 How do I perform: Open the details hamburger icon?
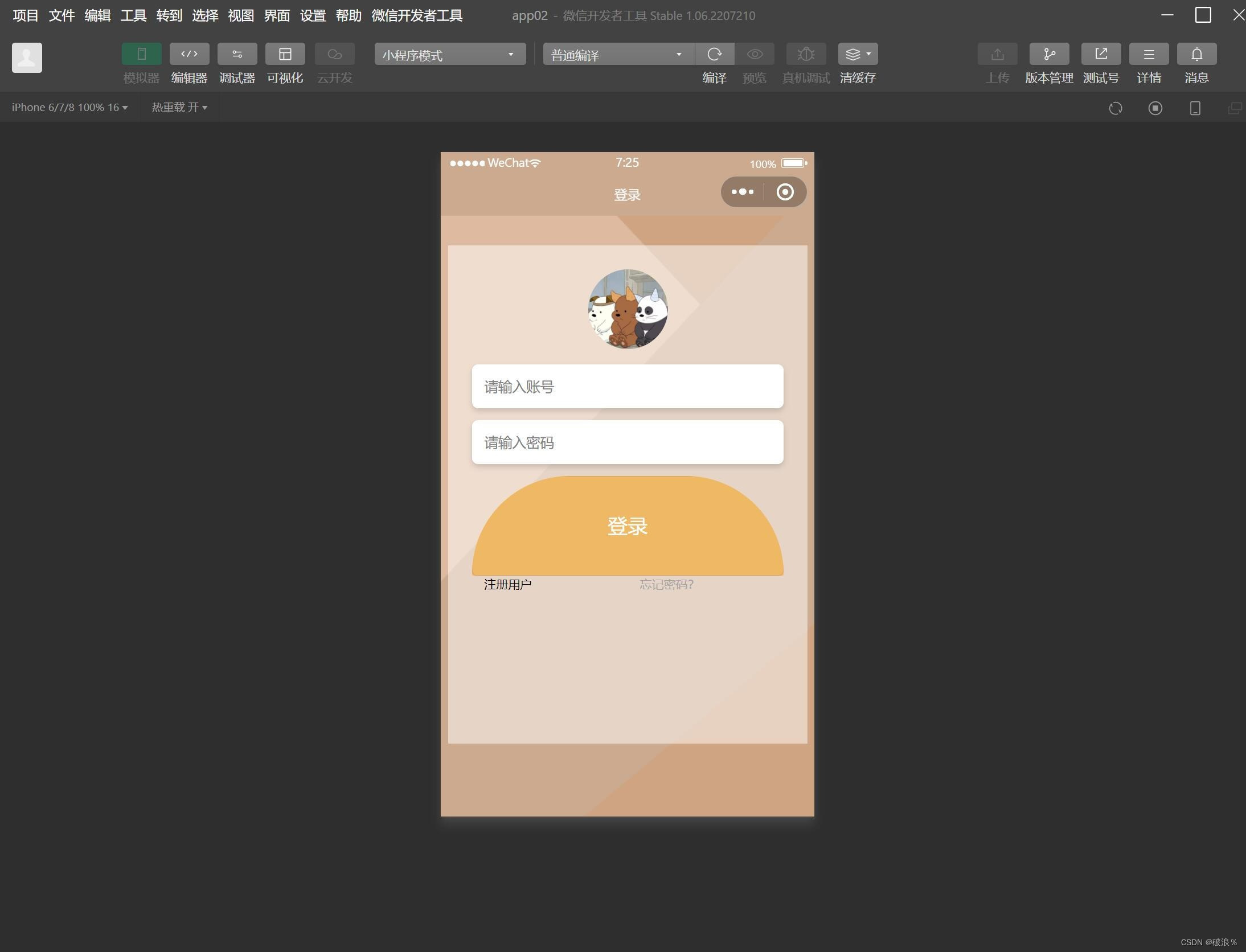(x=1149, y=54)
